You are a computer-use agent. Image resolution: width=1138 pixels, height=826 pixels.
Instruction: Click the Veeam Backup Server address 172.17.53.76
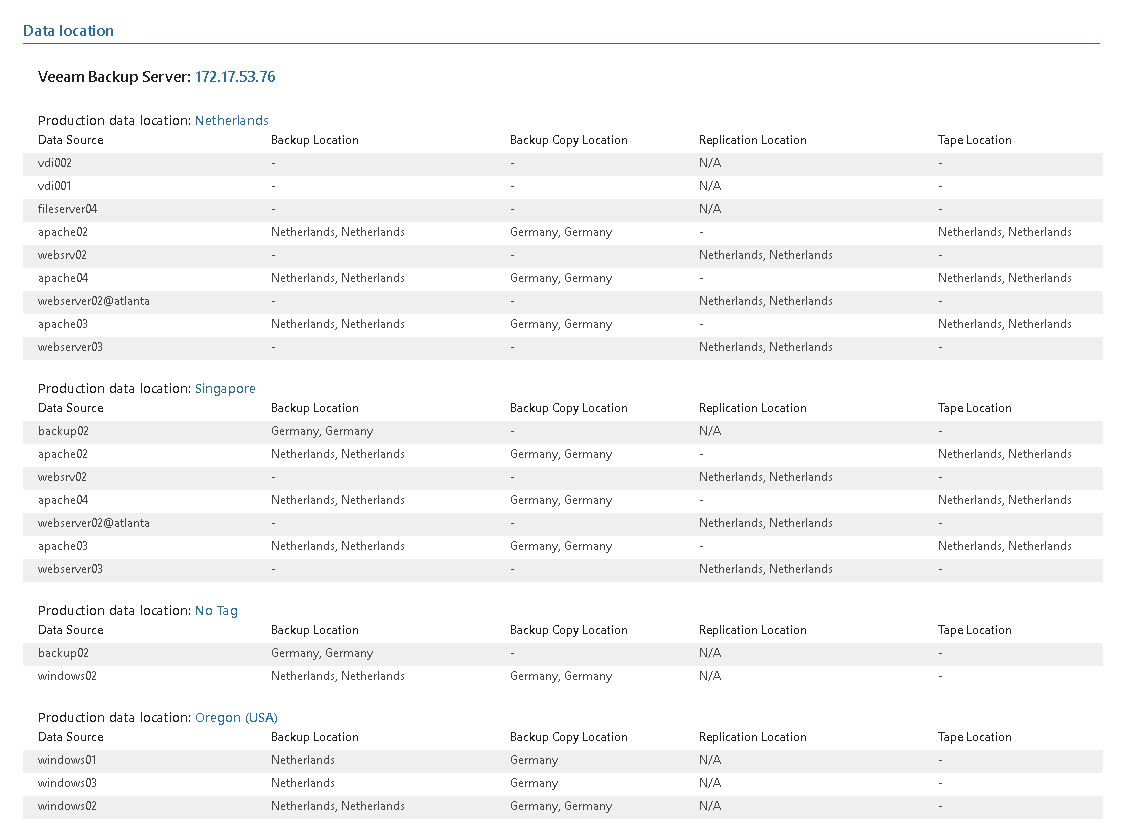[235, 77]
